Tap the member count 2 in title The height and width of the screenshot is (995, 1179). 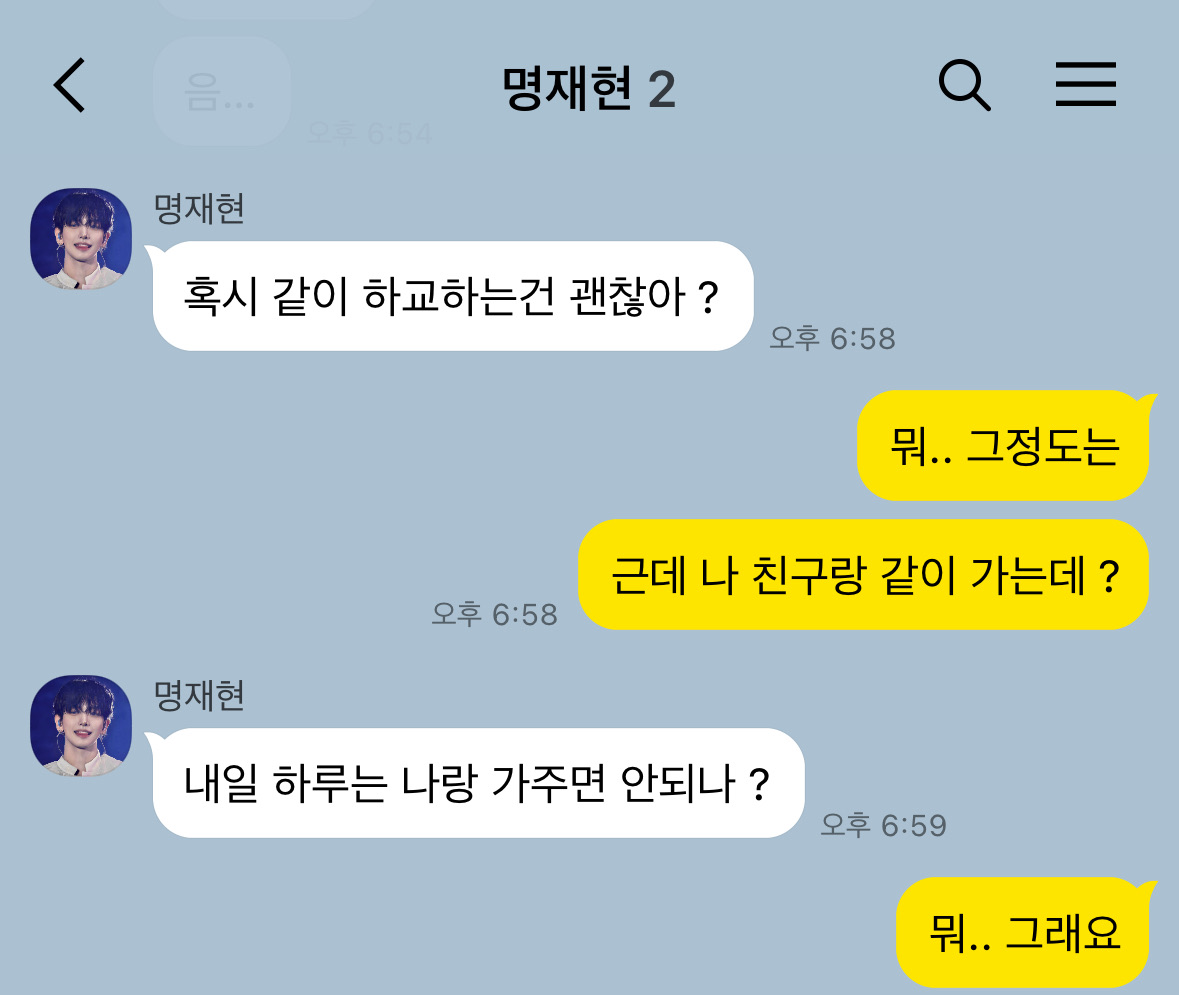tap(662, 89)
